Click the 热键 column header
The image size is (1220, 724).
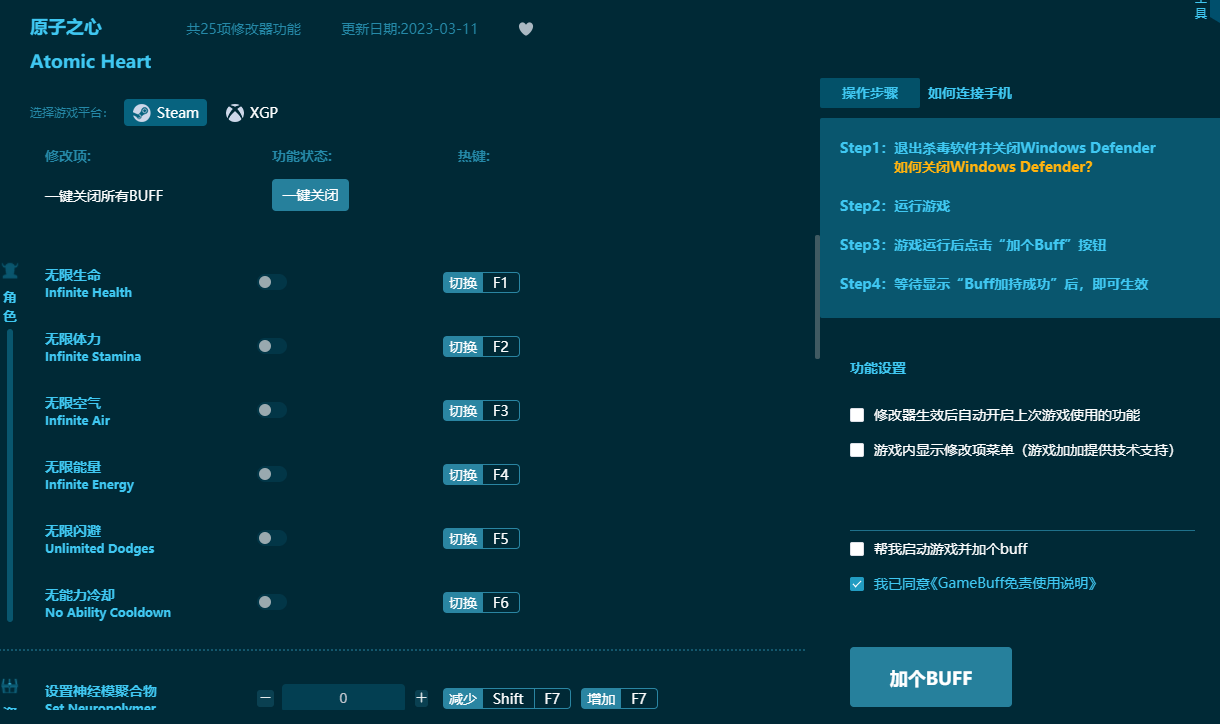(x=474, y=157)
